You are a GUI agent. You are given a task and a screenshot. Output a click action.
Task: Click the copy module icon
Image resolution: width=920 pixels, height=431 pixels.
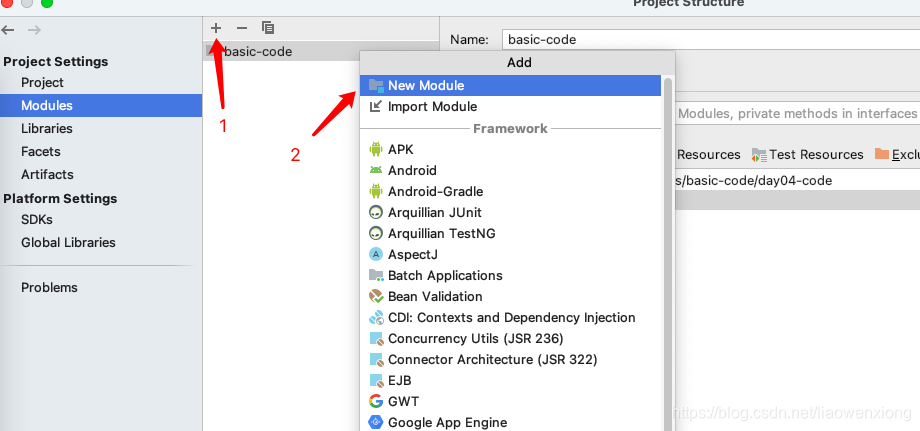[268, 28]
